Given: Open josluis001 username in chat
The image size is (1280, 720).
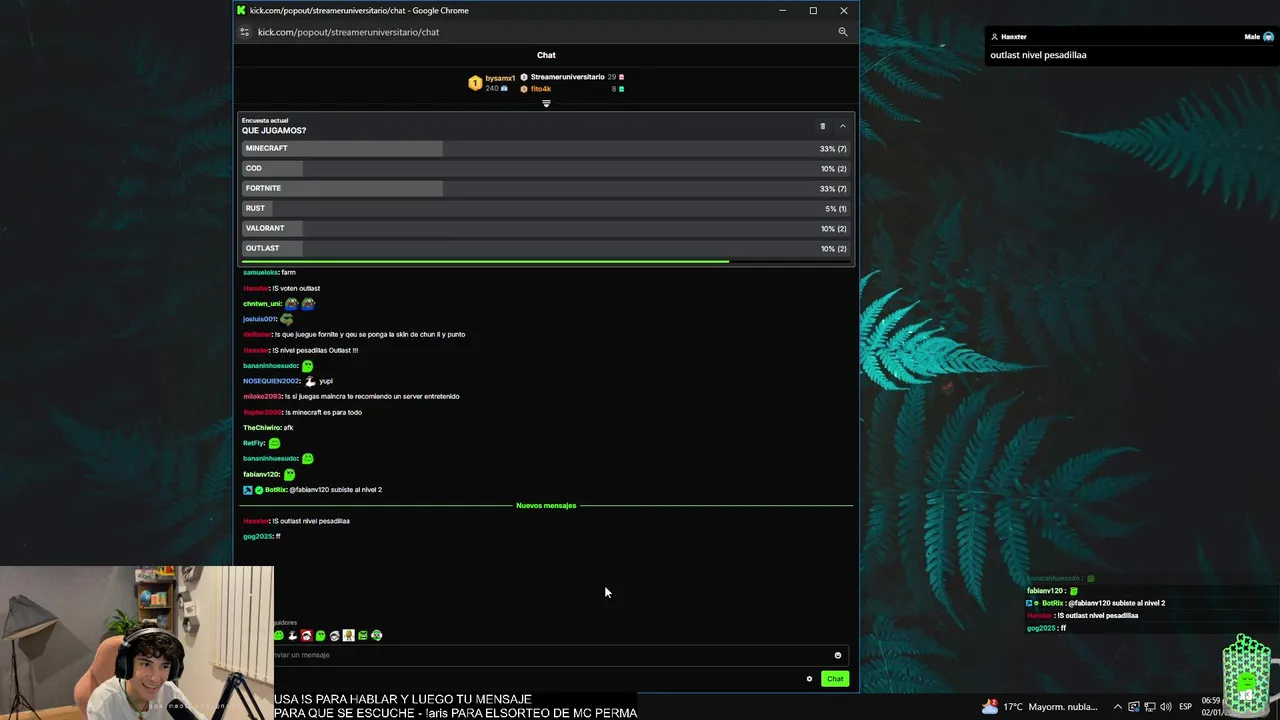Looking at the screenshot, I should tap(259, 319).
